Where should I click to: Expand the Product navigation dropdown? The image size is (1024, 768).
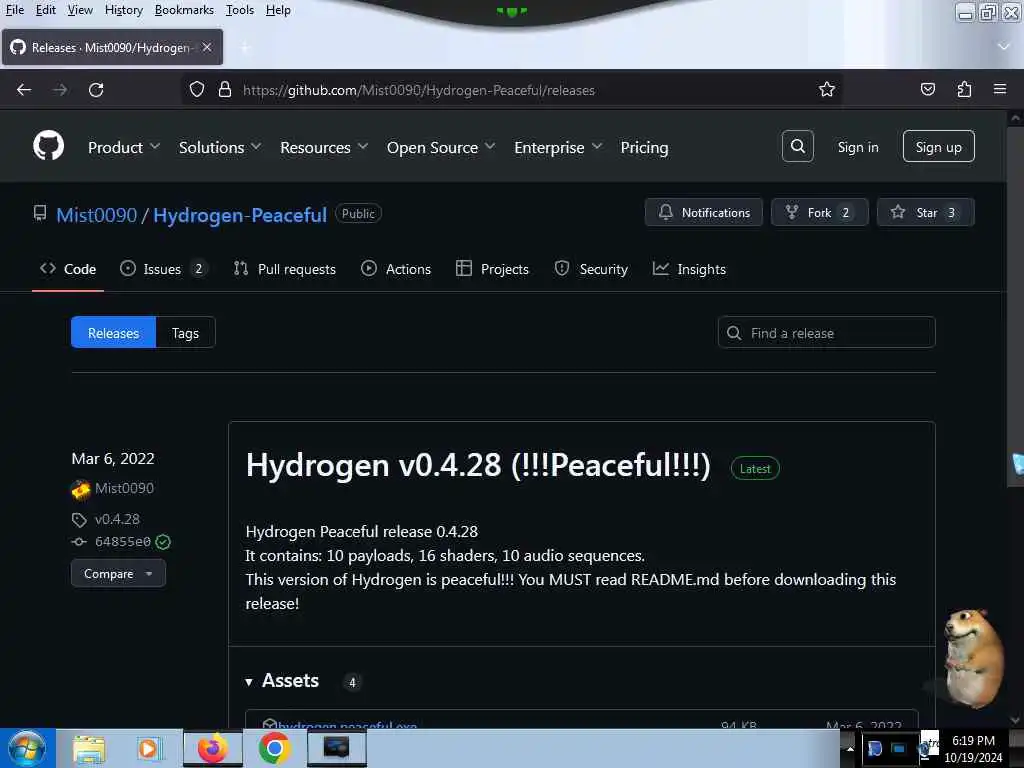pos(124,148)
